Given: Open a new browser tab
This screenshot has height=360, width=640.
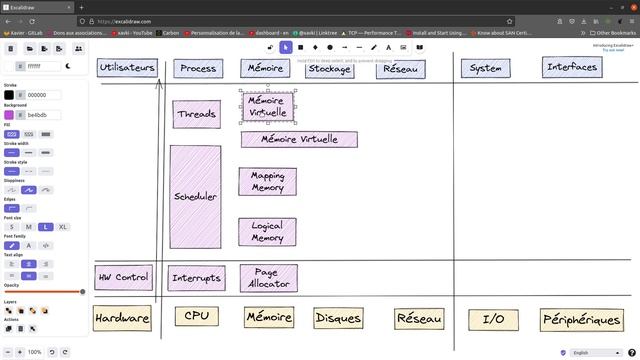Looking at the screenshot, I should [x=82, y=7].
